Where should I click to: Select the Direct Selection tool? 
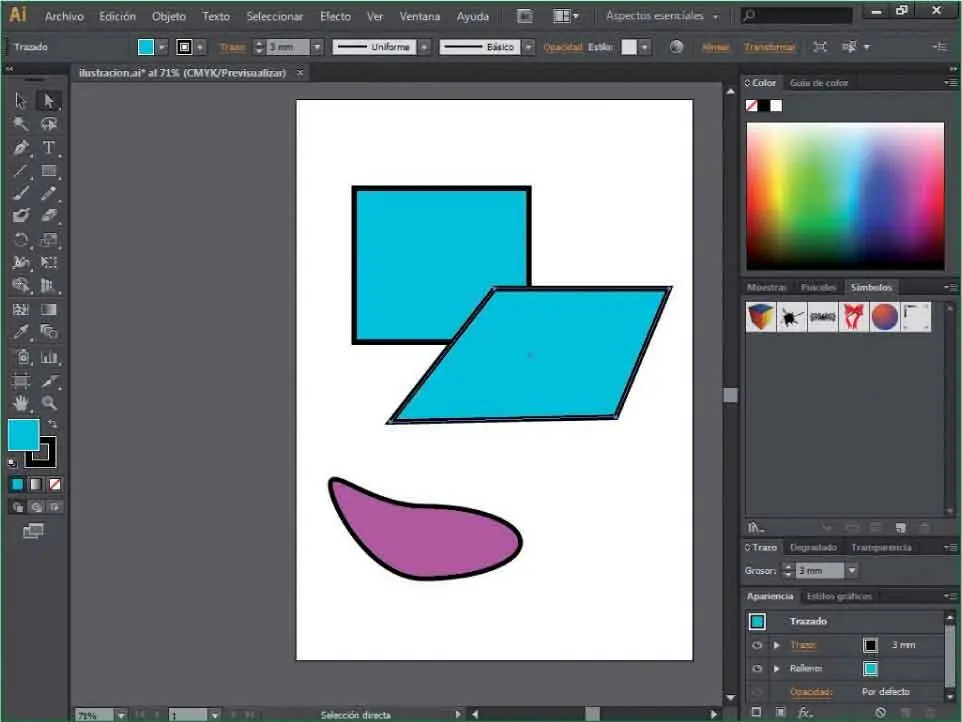(x=48, y=101)
